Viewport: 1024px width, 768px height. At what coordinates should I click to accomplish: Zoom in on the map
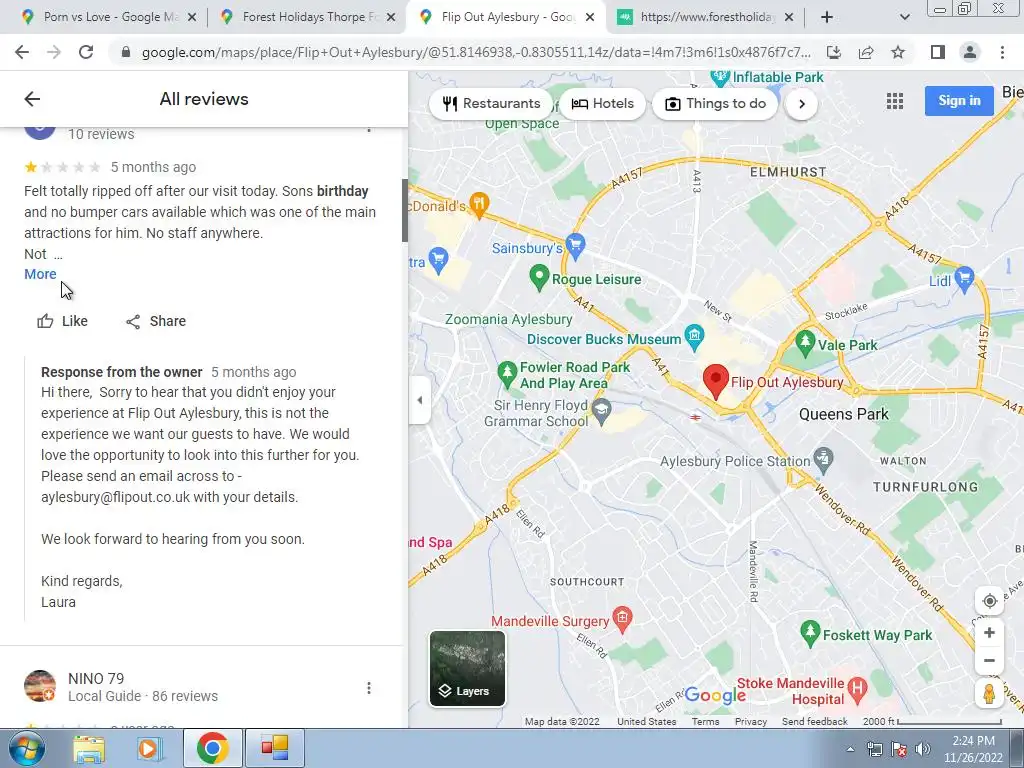989,633
